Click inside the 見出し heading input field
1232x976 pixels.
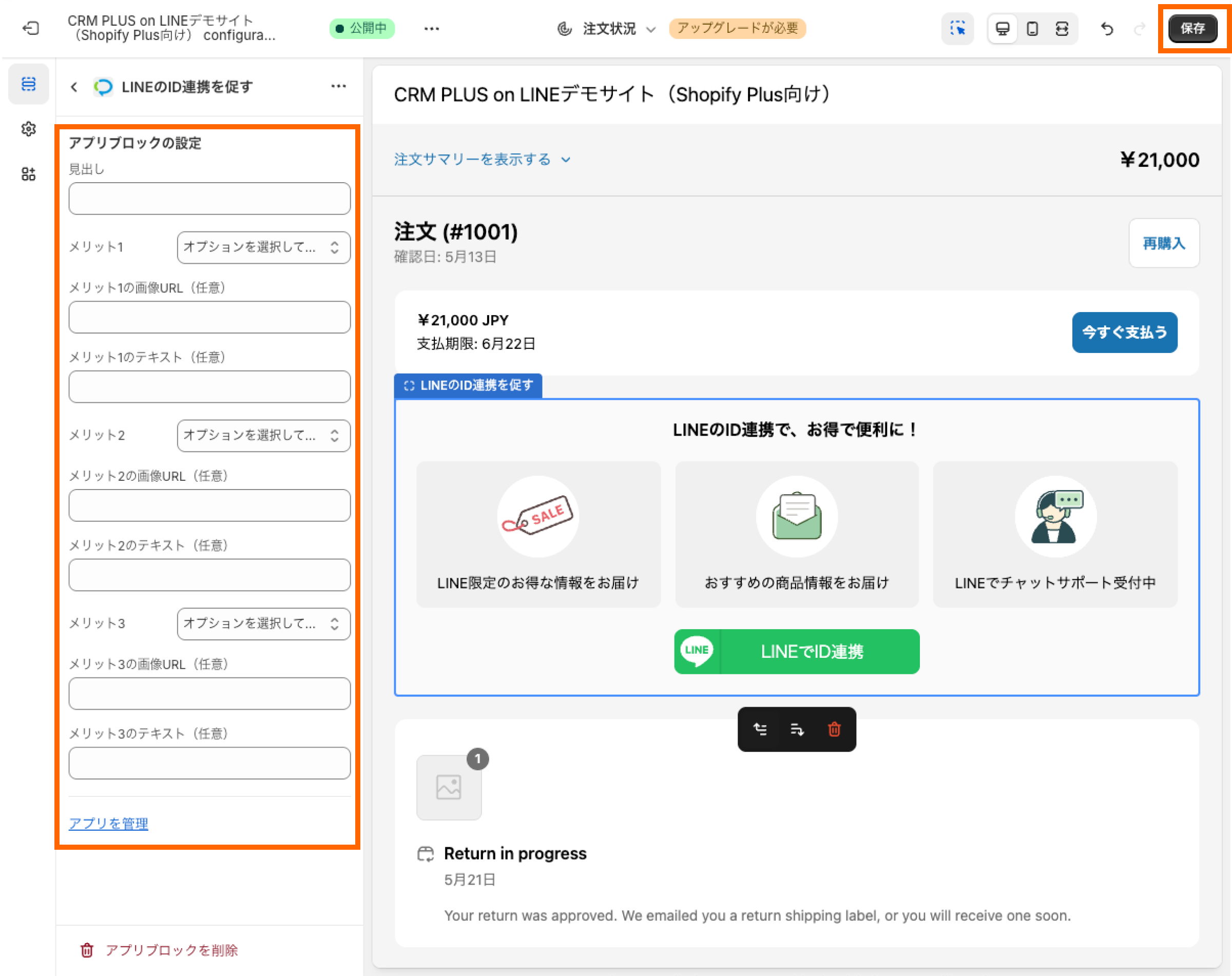(x=209, y=198)
